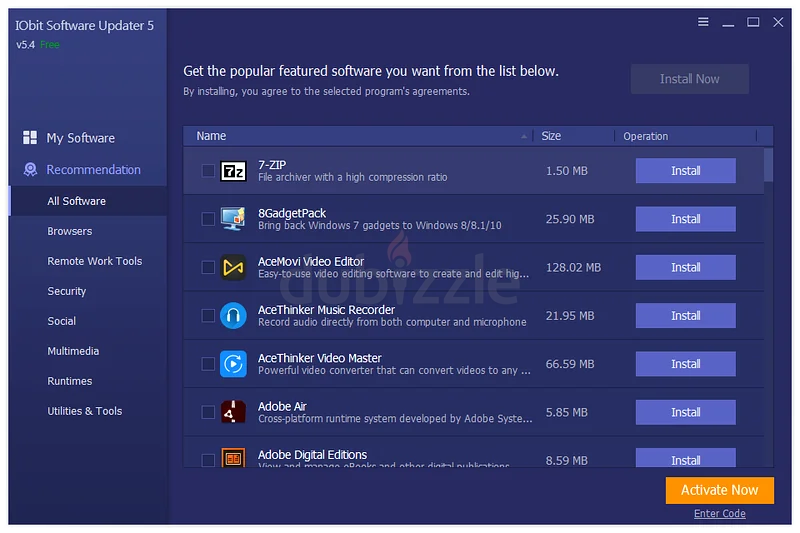Maximize the IObit Software Updater window
The image size is (800, 533).
click(x=753, y=22)
